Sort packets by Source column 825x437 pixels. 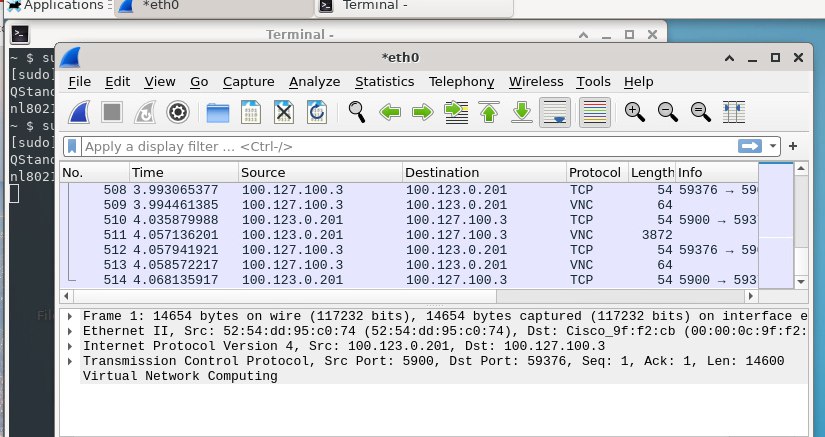coord(320,172)
